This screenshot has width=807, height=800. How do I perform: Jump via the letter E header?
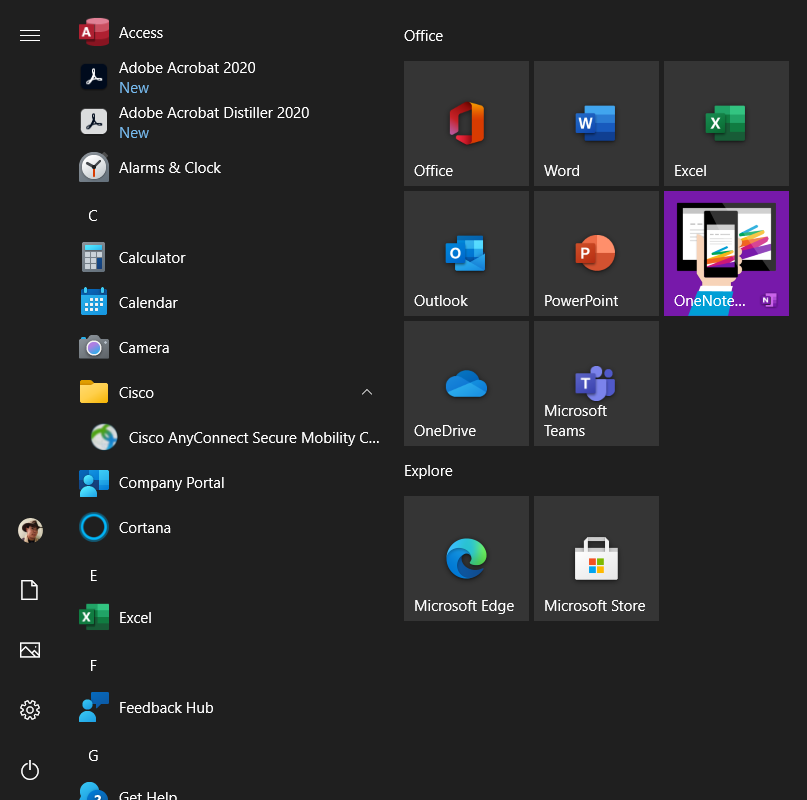pyautogui.click(x=93, y=576)
